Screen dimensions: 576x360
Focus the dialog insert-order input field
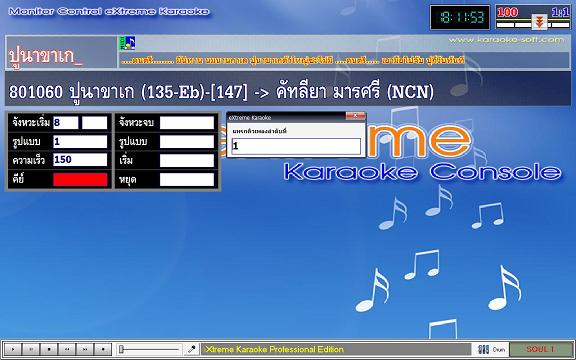[296, 146]
